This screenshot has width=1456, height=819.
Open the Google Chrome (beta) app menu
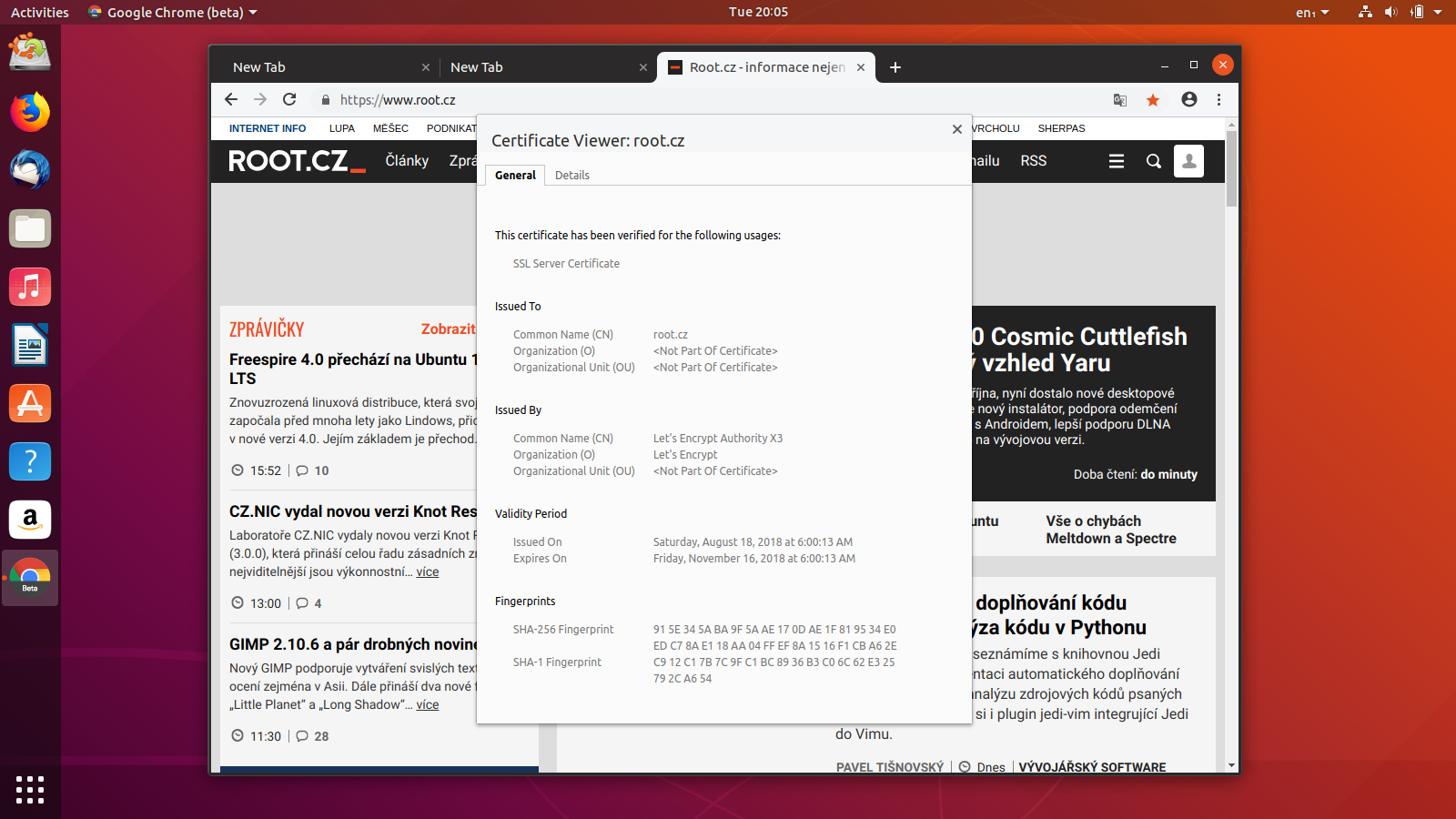pos(173,13)
